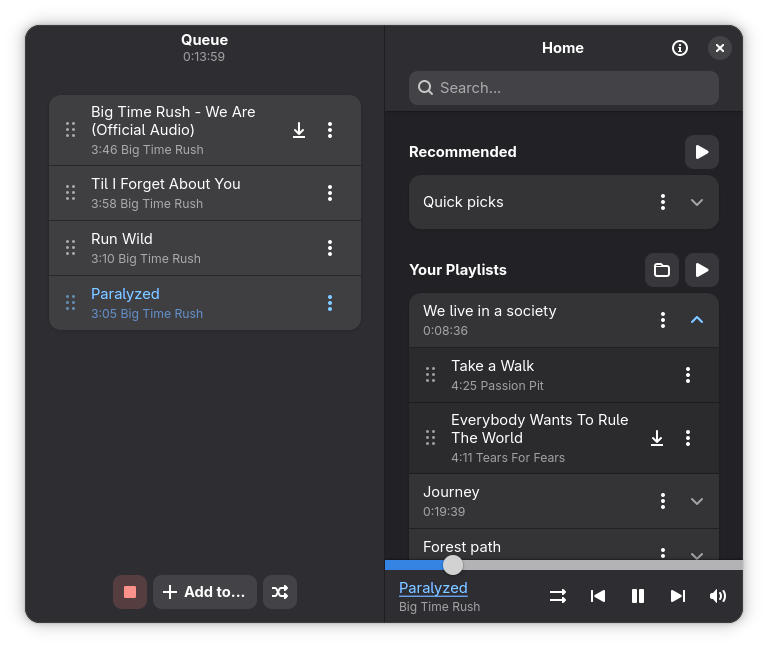Toggle repeat mode in player

[x=557, y=596]
